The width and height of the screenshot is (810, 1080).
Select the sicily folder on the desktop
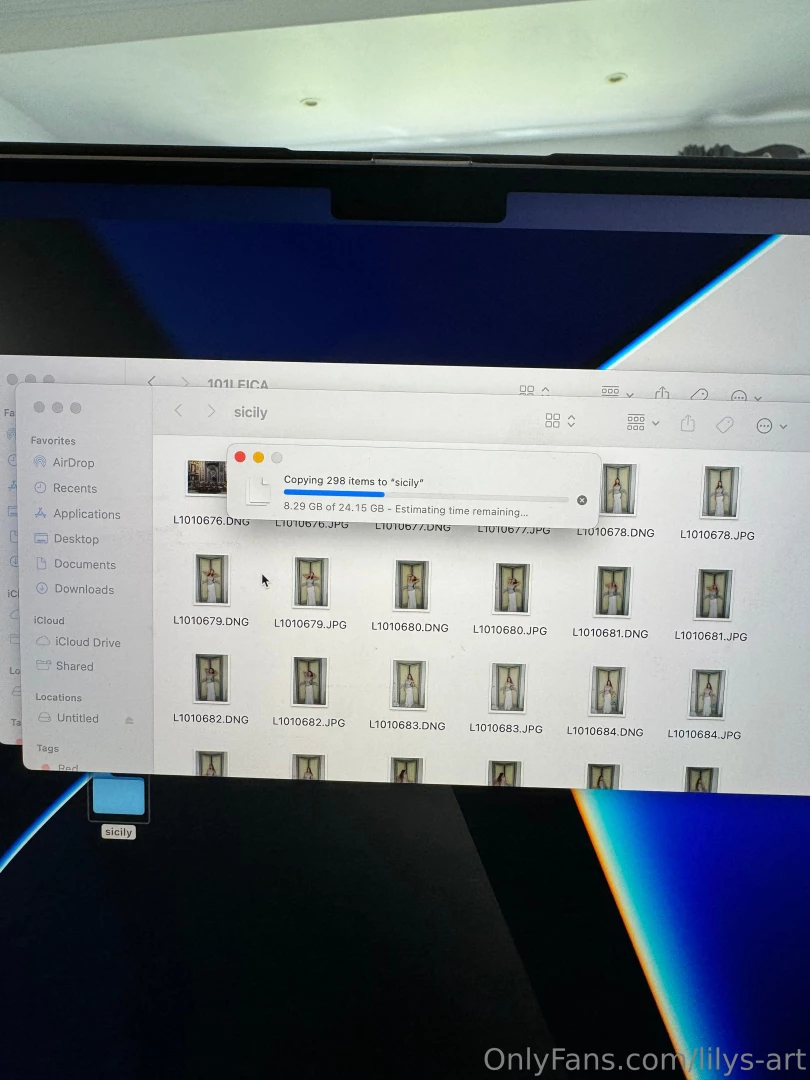(x=119, y=798)
